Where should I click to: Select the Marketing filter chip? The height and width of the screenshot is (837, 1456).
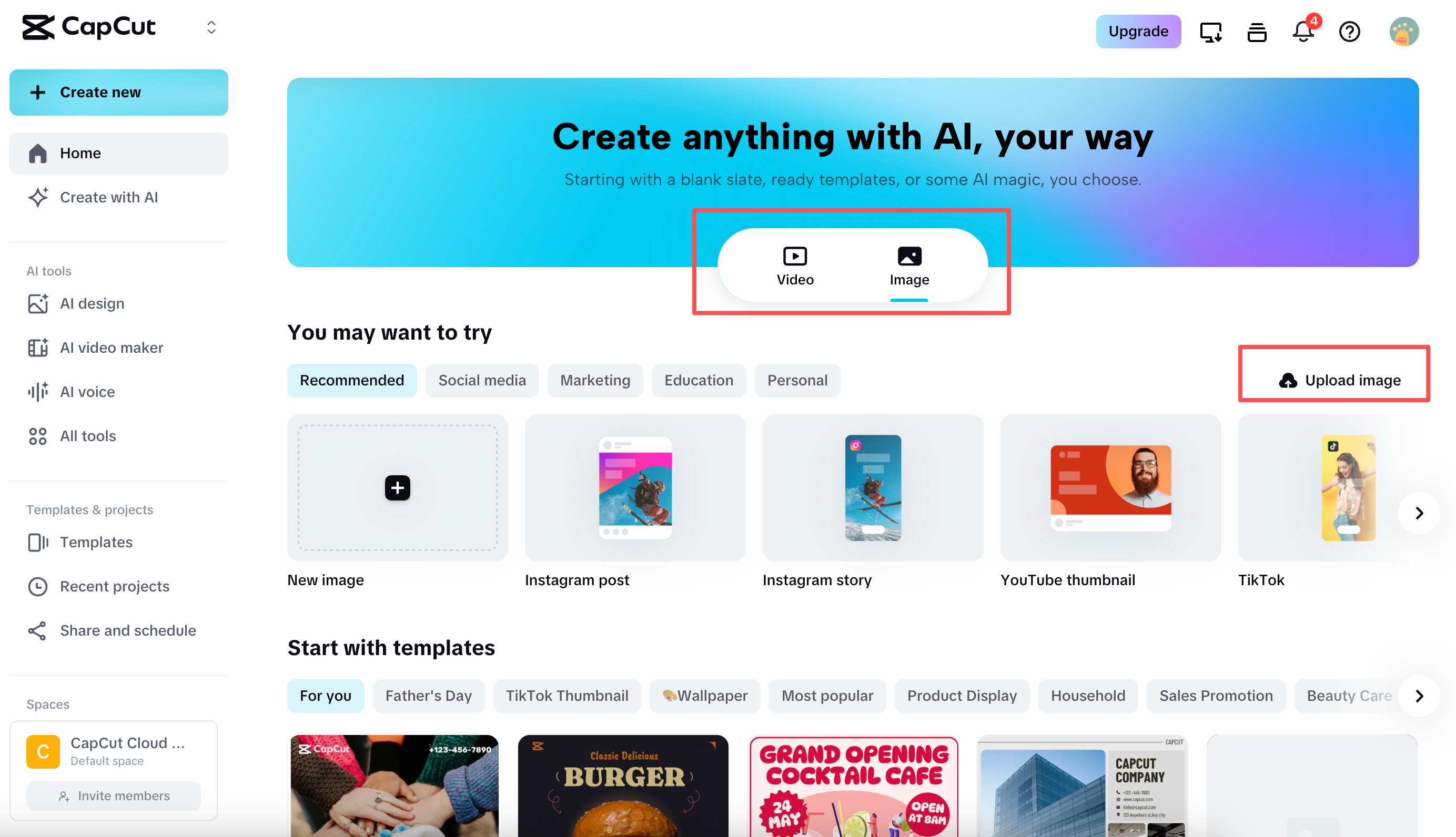tap(594, 380)
